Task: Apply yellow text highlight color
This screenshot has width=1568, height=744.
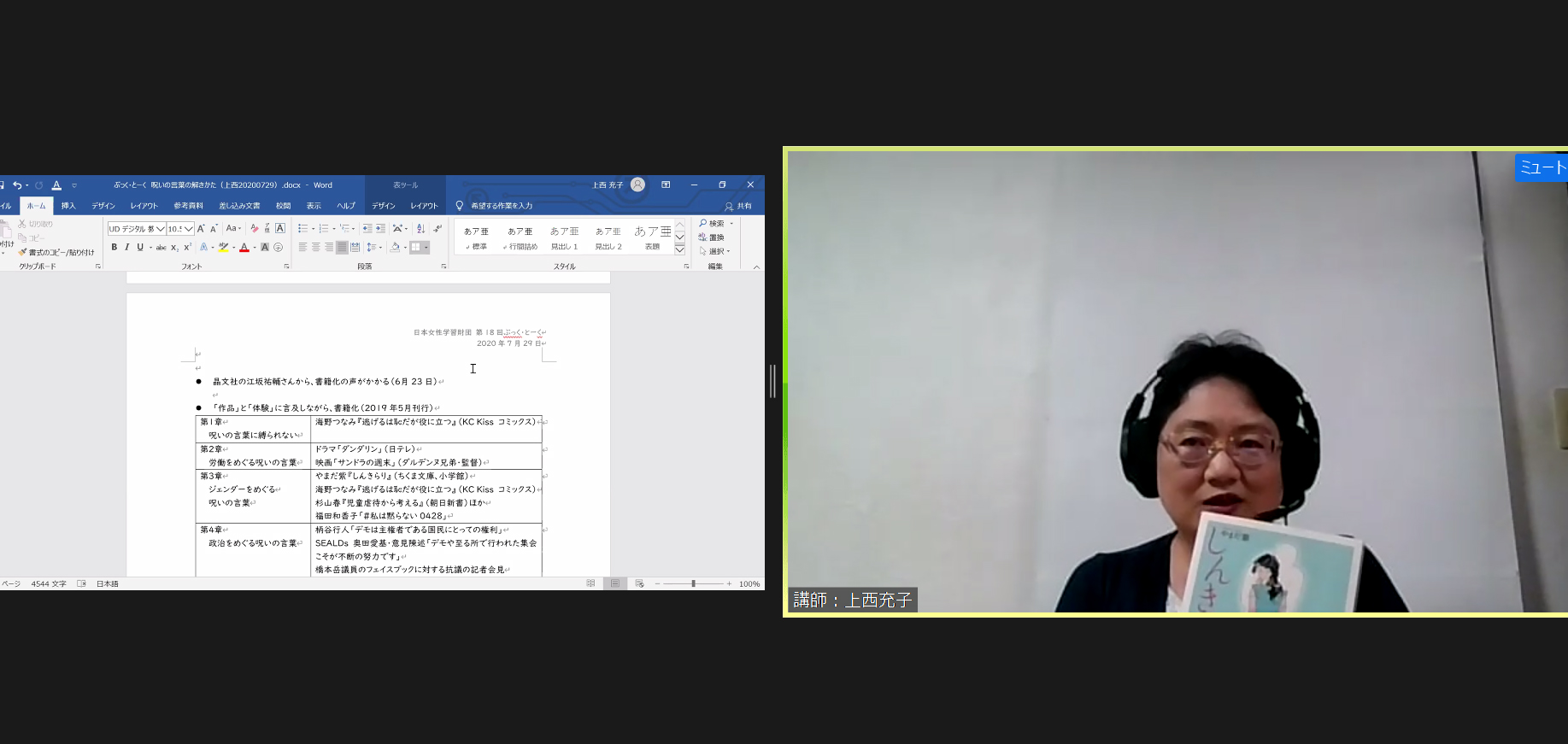Action: pos(223,247)
